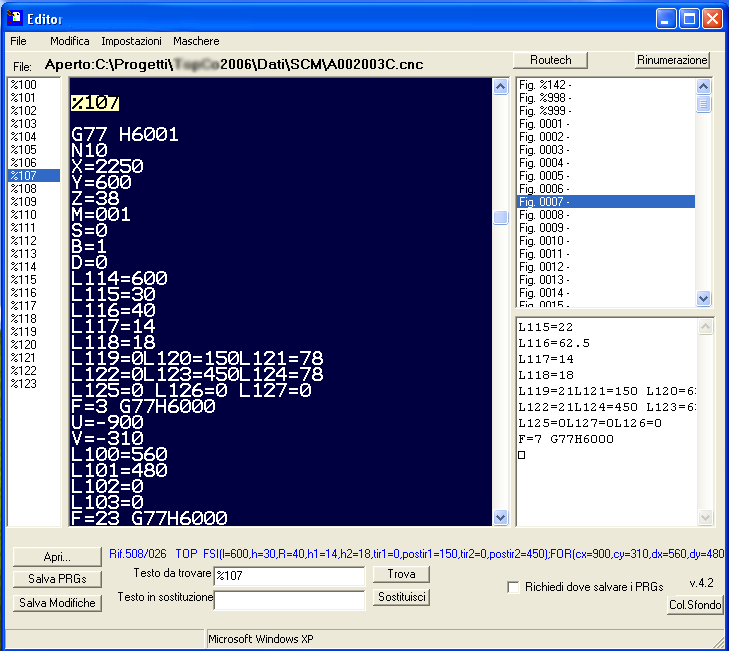Click the Routech button
Screen dimensions: 729x651
[x=550, y=60]
